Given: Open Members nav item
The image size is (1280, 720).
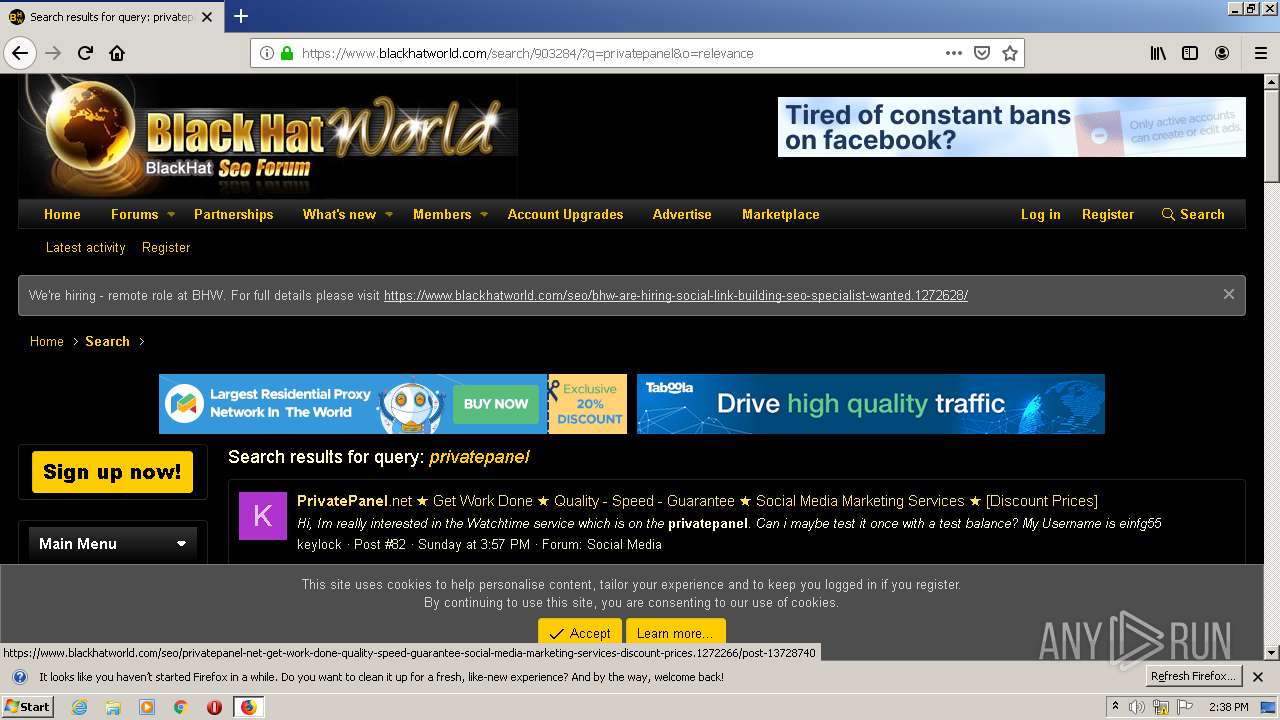Looking at the screenshot, I should 442,214.
